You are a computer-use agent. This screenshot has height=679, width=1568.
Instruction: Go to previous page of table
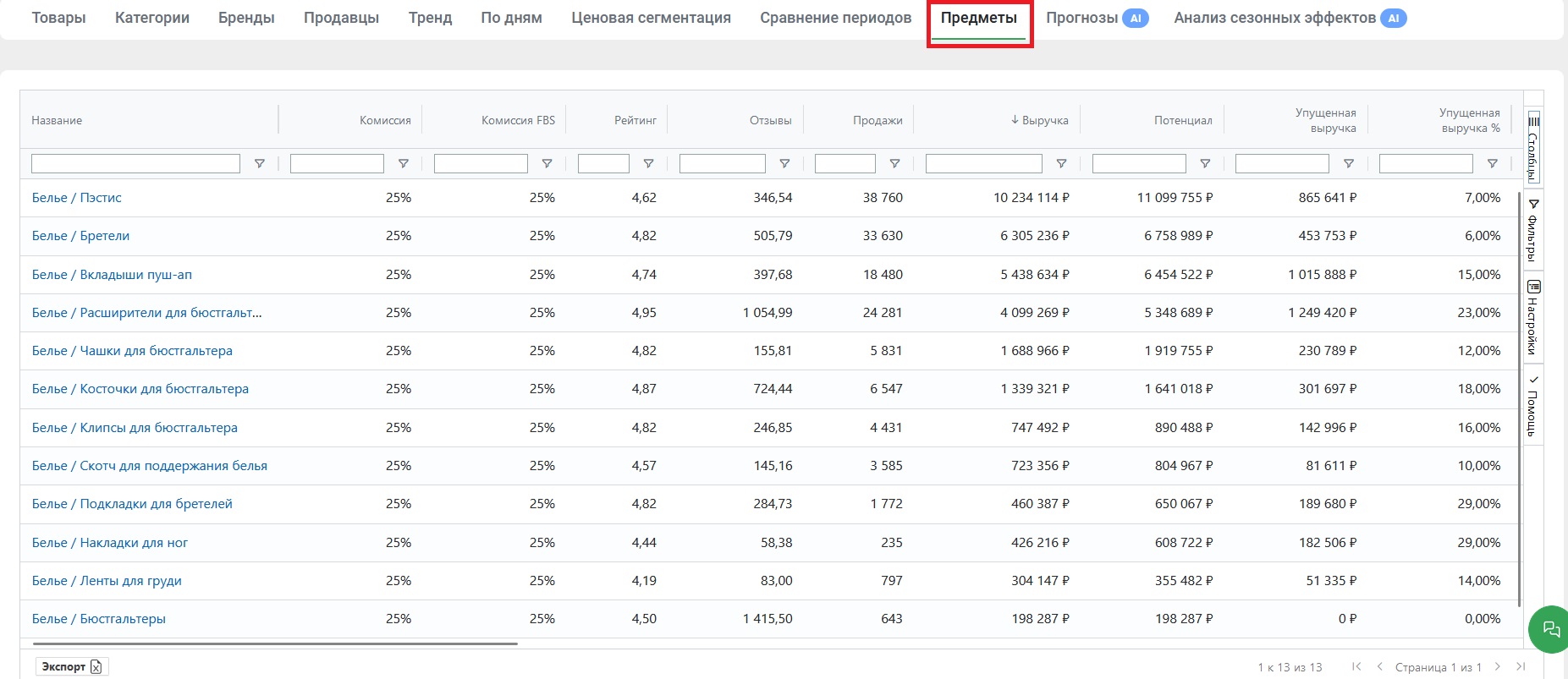pos(1379,666)
